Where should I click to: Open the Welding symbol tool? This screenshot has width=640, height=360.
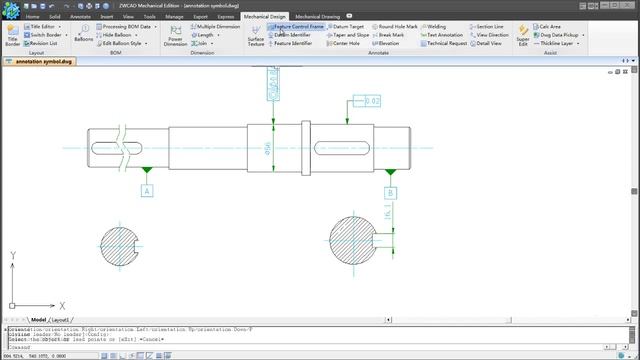click(x=433, y=27)
